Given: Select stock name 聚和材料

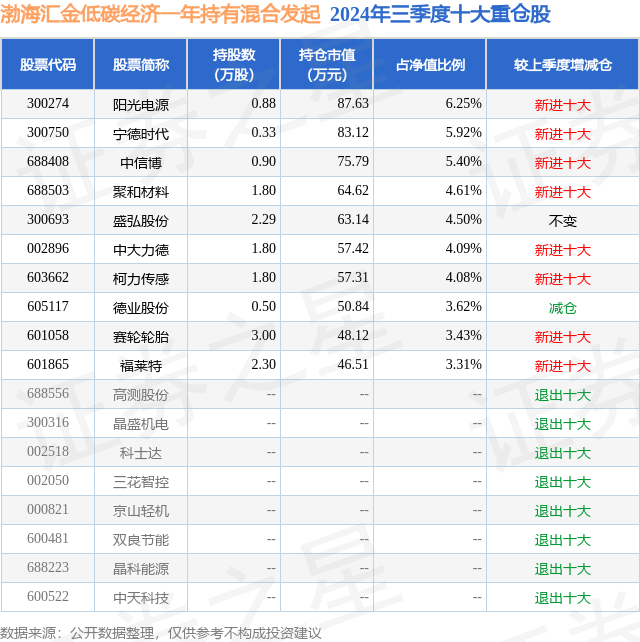Looking at the screenshot, I should (x=141, y=192).
